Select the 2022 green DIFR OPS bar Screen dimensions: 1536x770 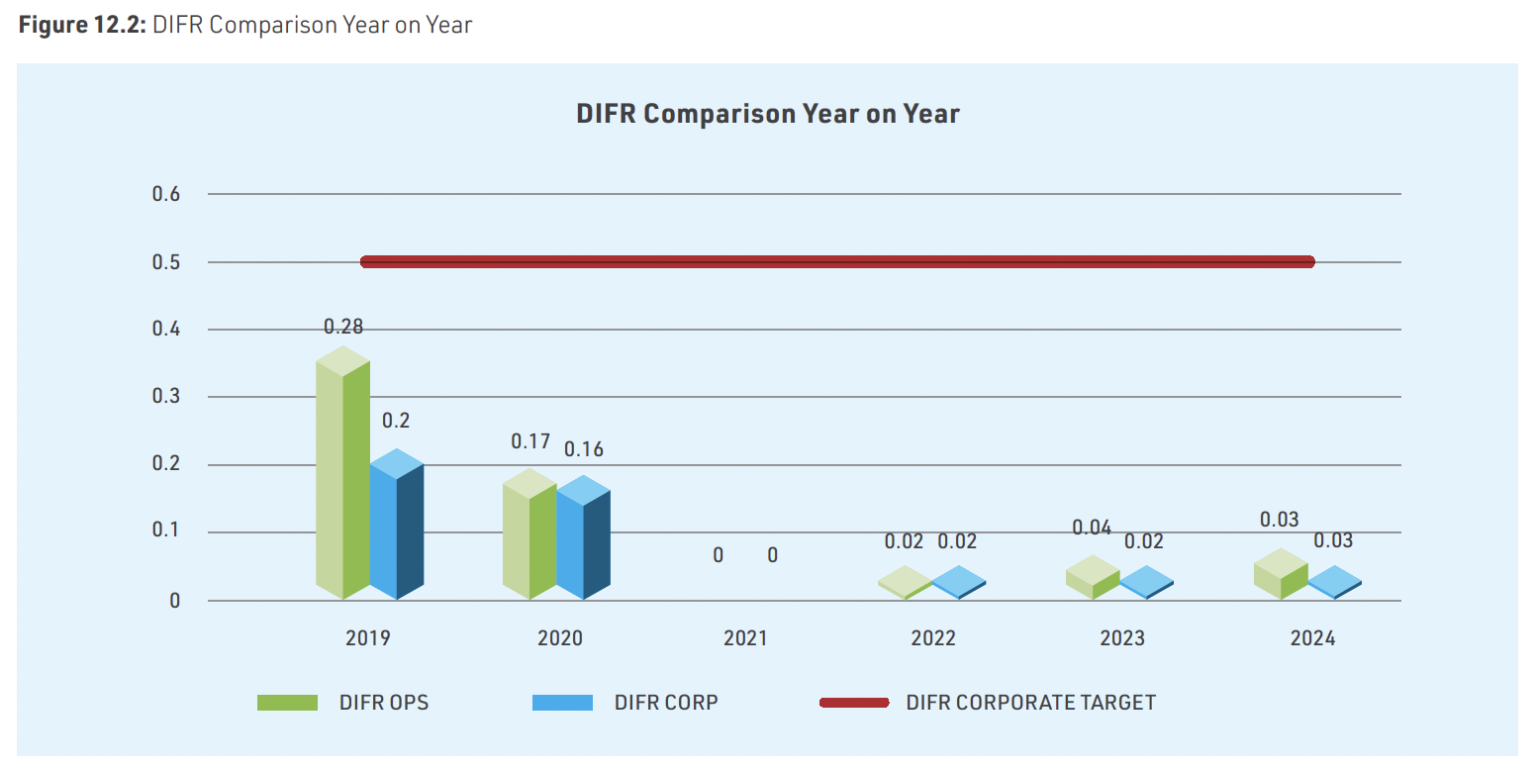click(904, 584)
